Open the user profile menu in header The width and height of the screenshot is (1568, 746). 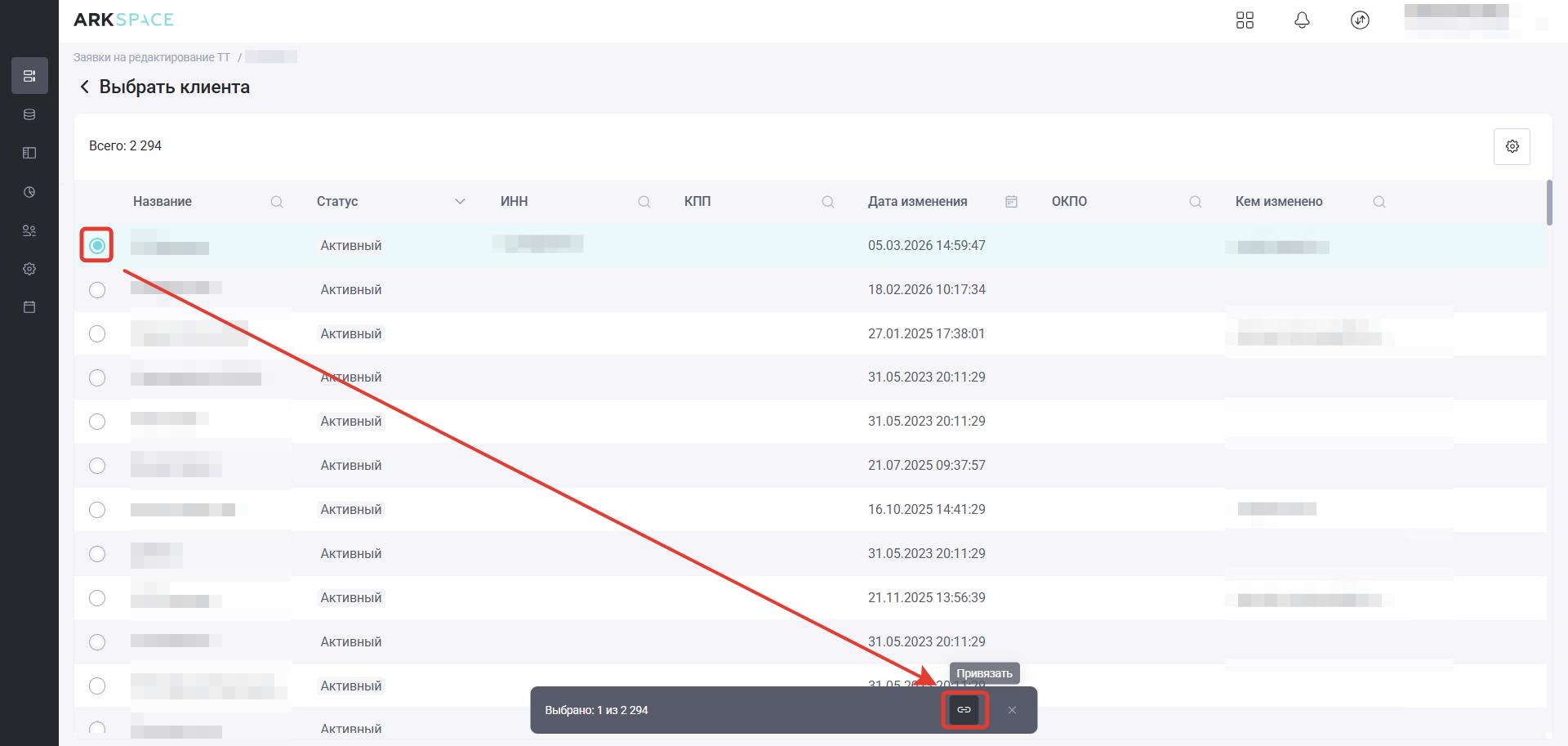1462,20
